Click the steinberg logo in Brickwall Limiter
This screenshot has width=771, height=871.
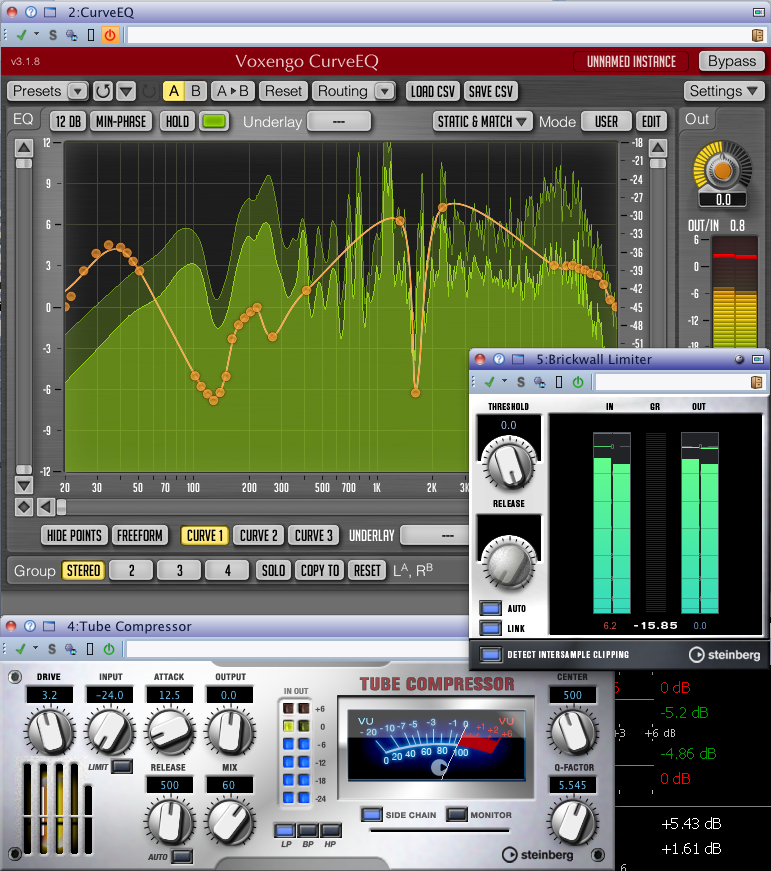click(x=724, y=655)
